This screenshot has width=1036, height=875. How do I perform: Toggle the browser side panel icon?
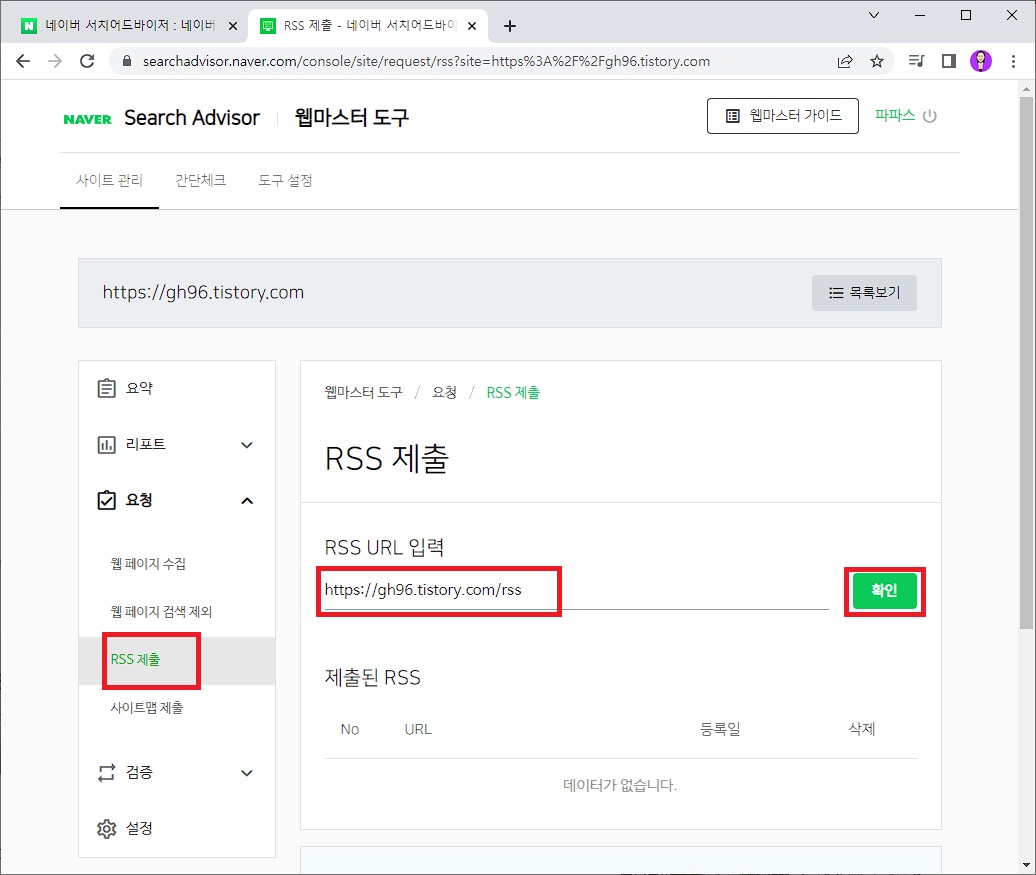click(949, 61)
